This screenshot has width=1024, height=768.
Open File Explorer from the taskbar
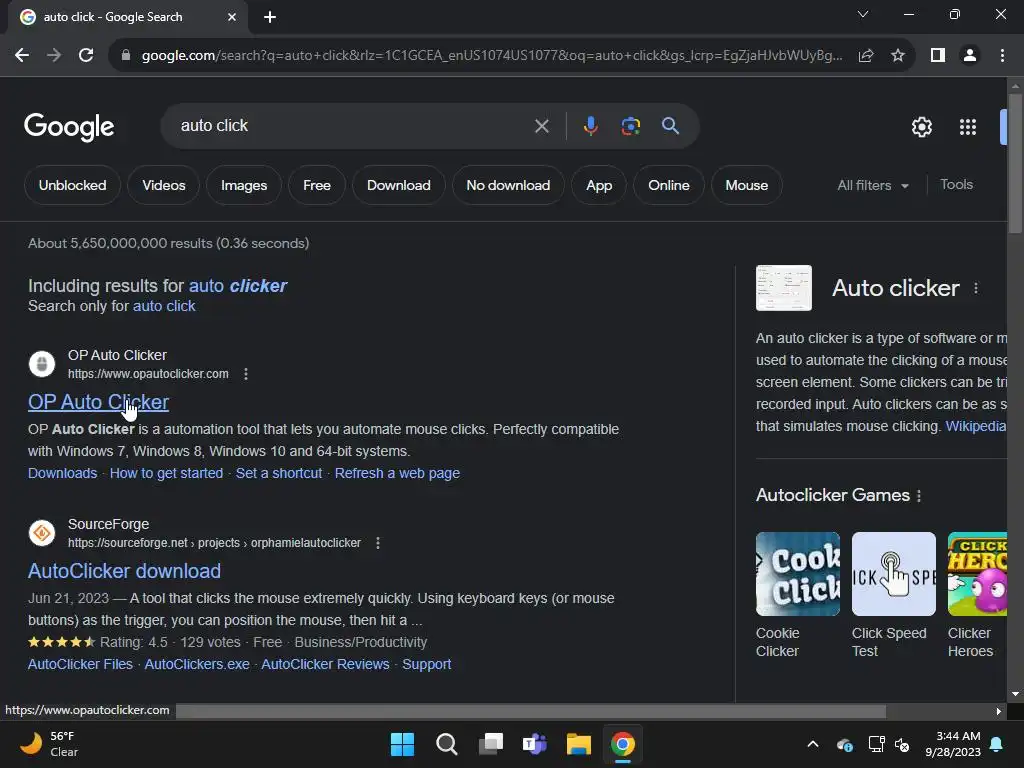pyautogui.click(x=579, y=744)
